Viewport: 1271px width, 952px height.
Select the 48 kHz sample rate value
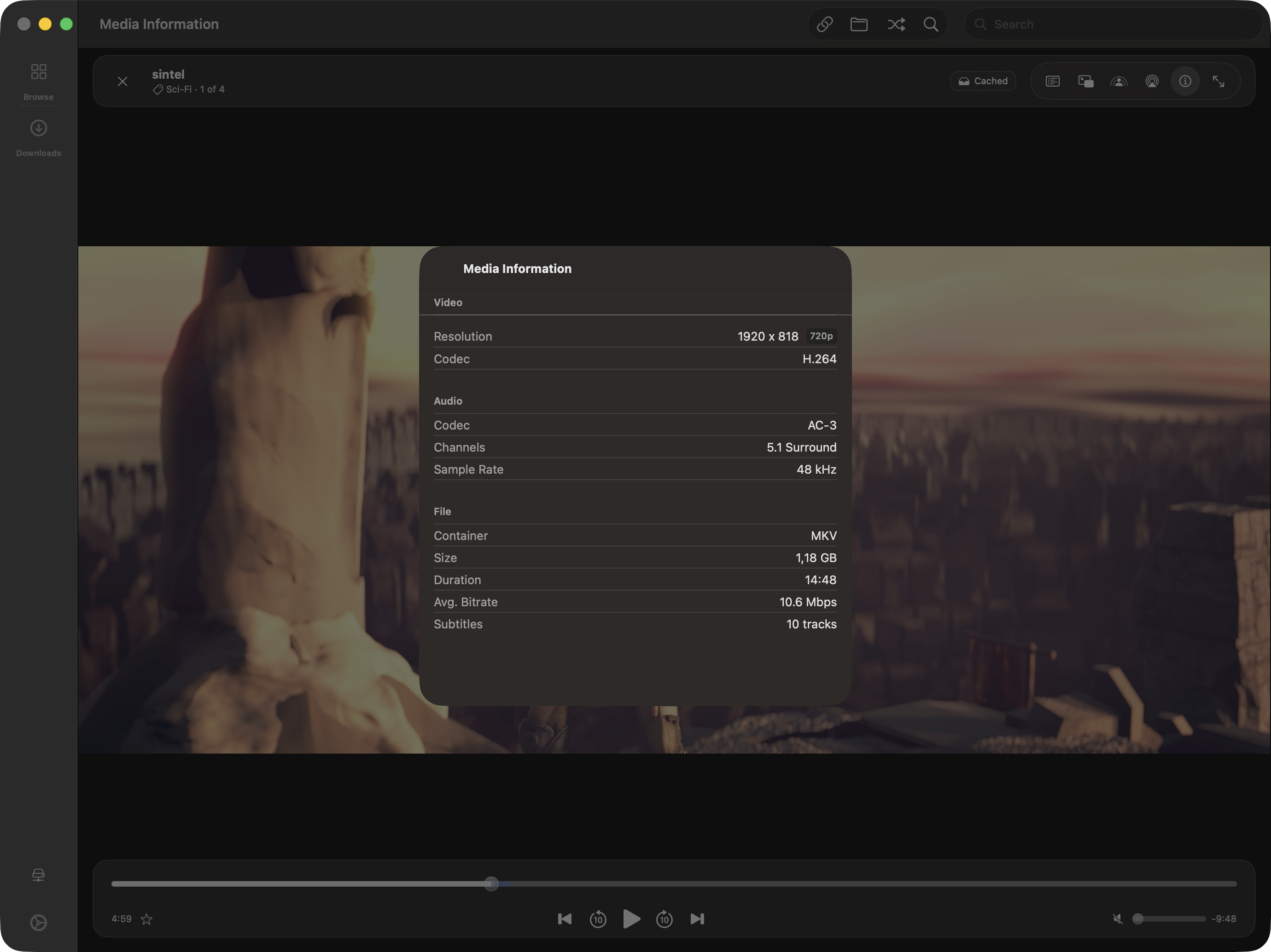pos(816,470)
